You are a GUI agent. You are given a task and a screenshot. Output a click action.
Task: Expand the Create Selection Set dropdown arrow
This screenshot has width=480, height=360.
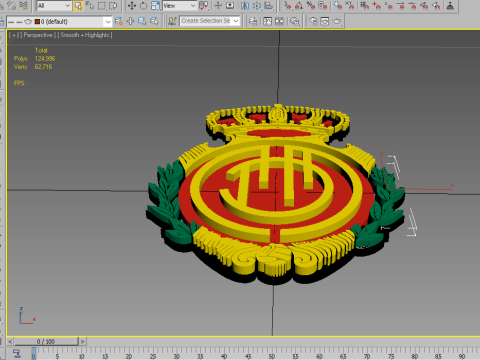[236, 21]
